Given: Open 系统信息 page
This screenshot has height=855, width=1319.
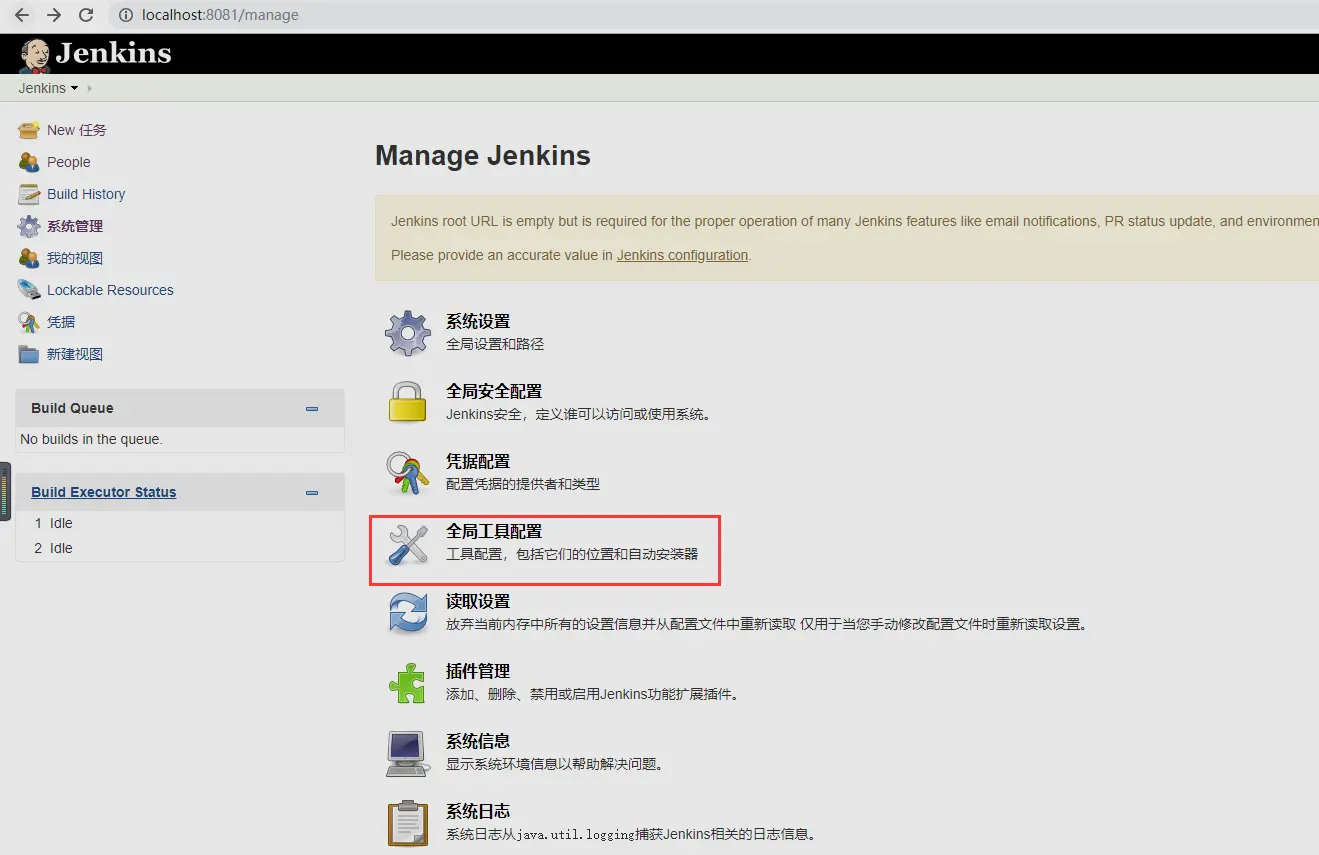Looking at the screenshot, I should 478,742.
